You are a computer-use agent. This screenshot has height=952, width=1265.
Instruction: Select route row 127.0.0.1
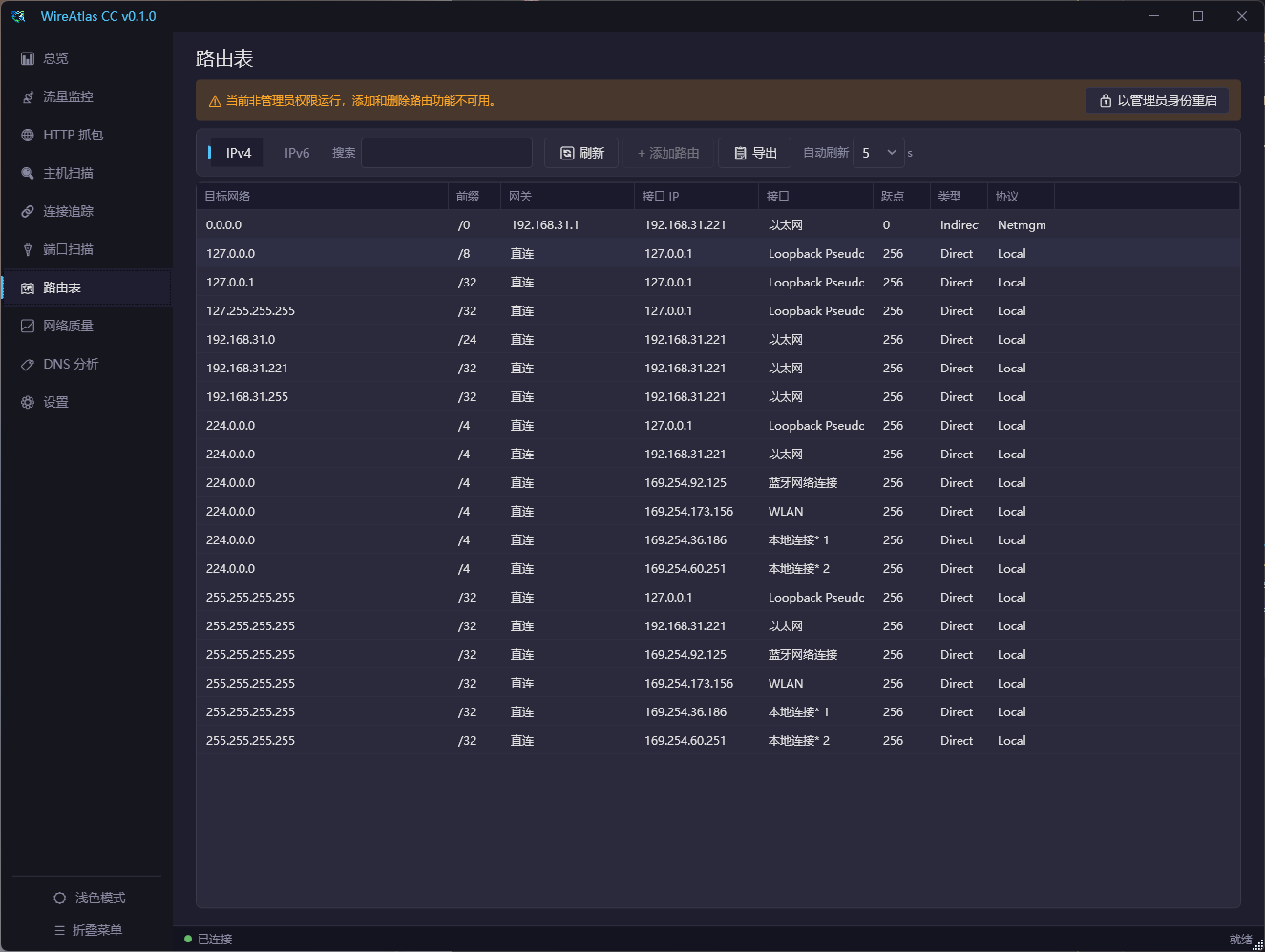point(718,282)
